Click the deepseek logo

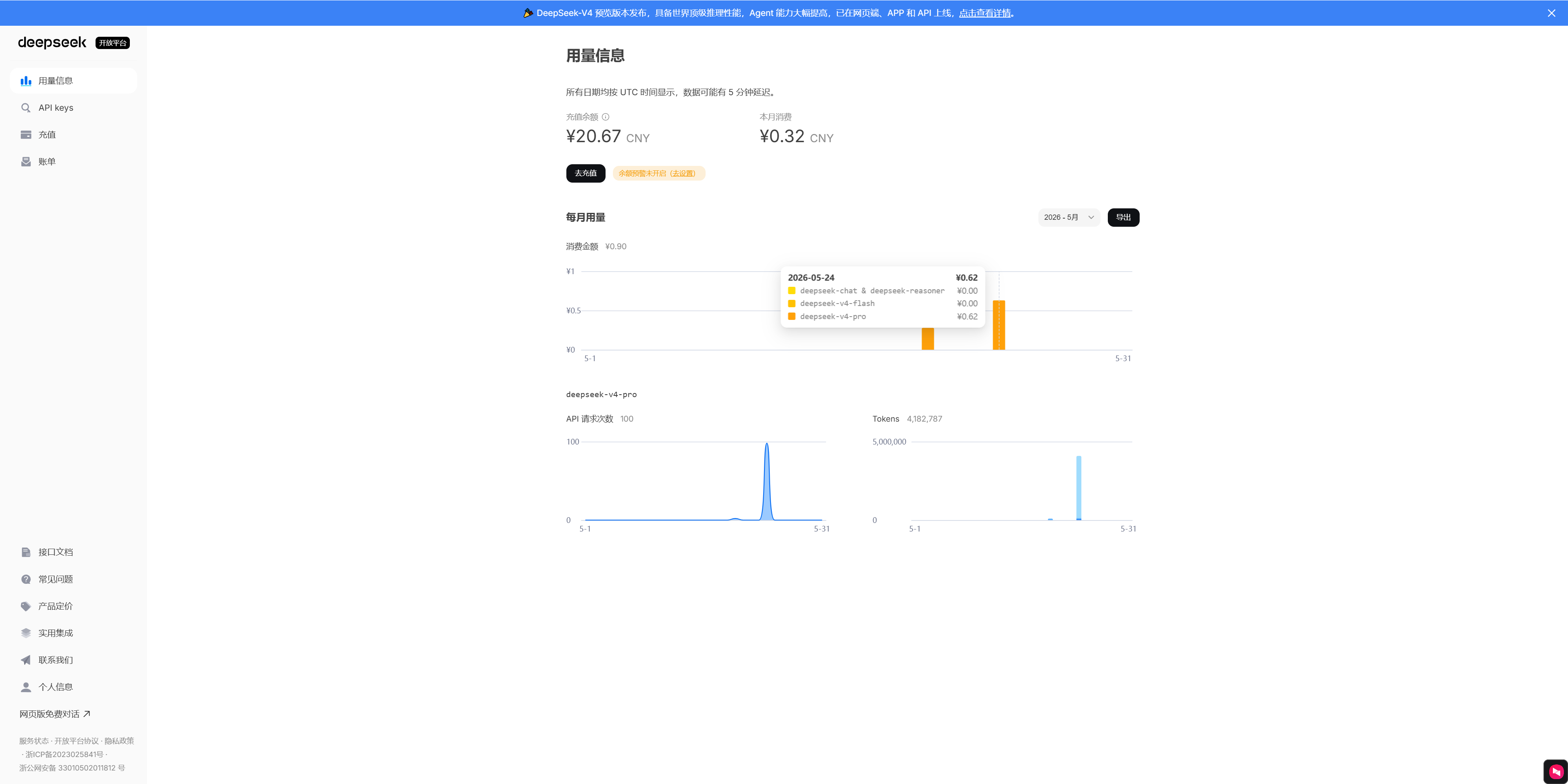(x=52, y=42)
